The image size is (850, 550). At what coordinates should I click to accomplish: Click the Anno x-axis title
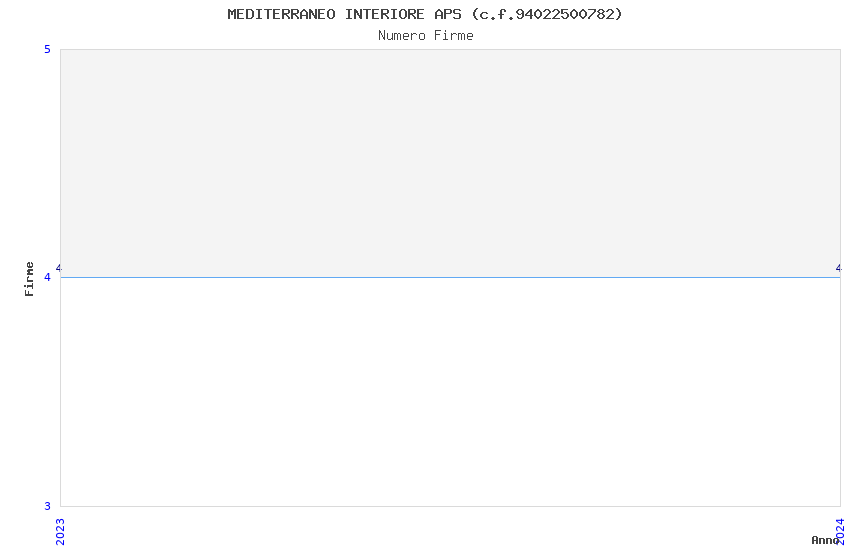(825, 540)
